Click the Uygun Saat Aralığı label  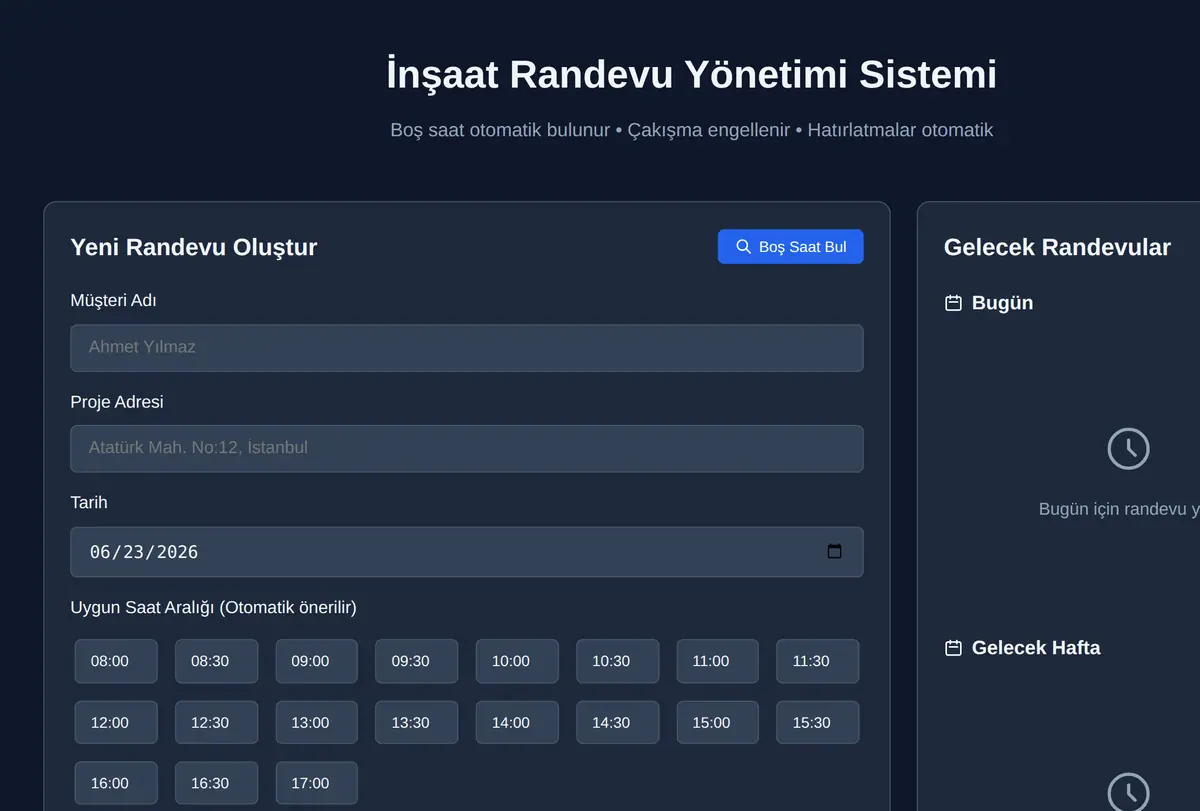(x=214, y=607)
